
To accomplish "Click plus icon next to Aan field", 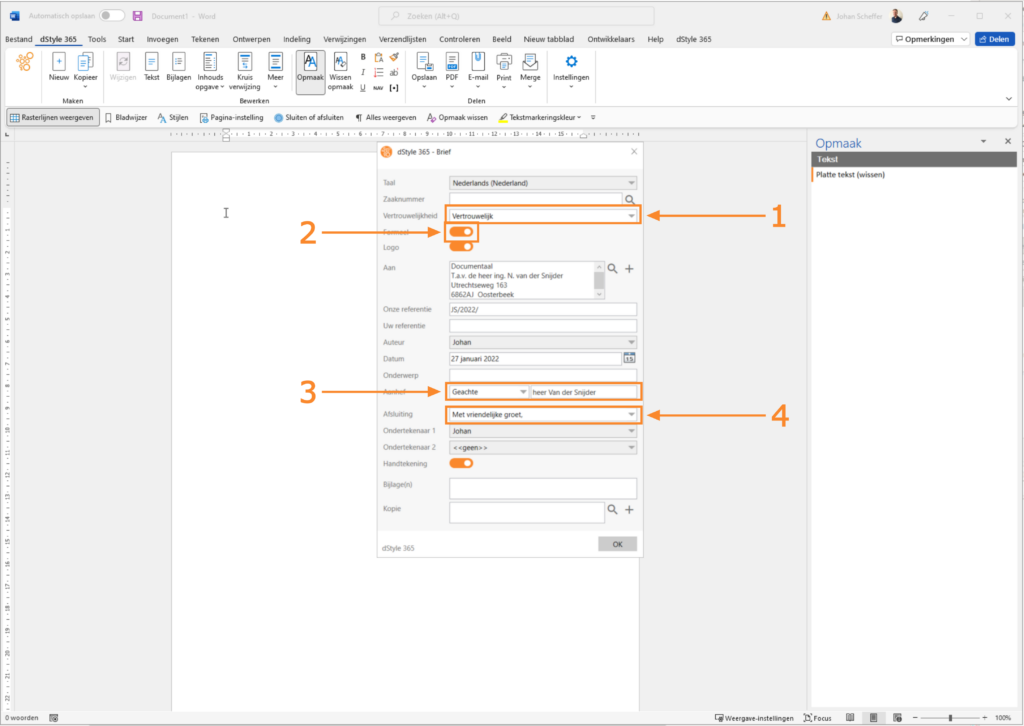I will click(630, 268).
